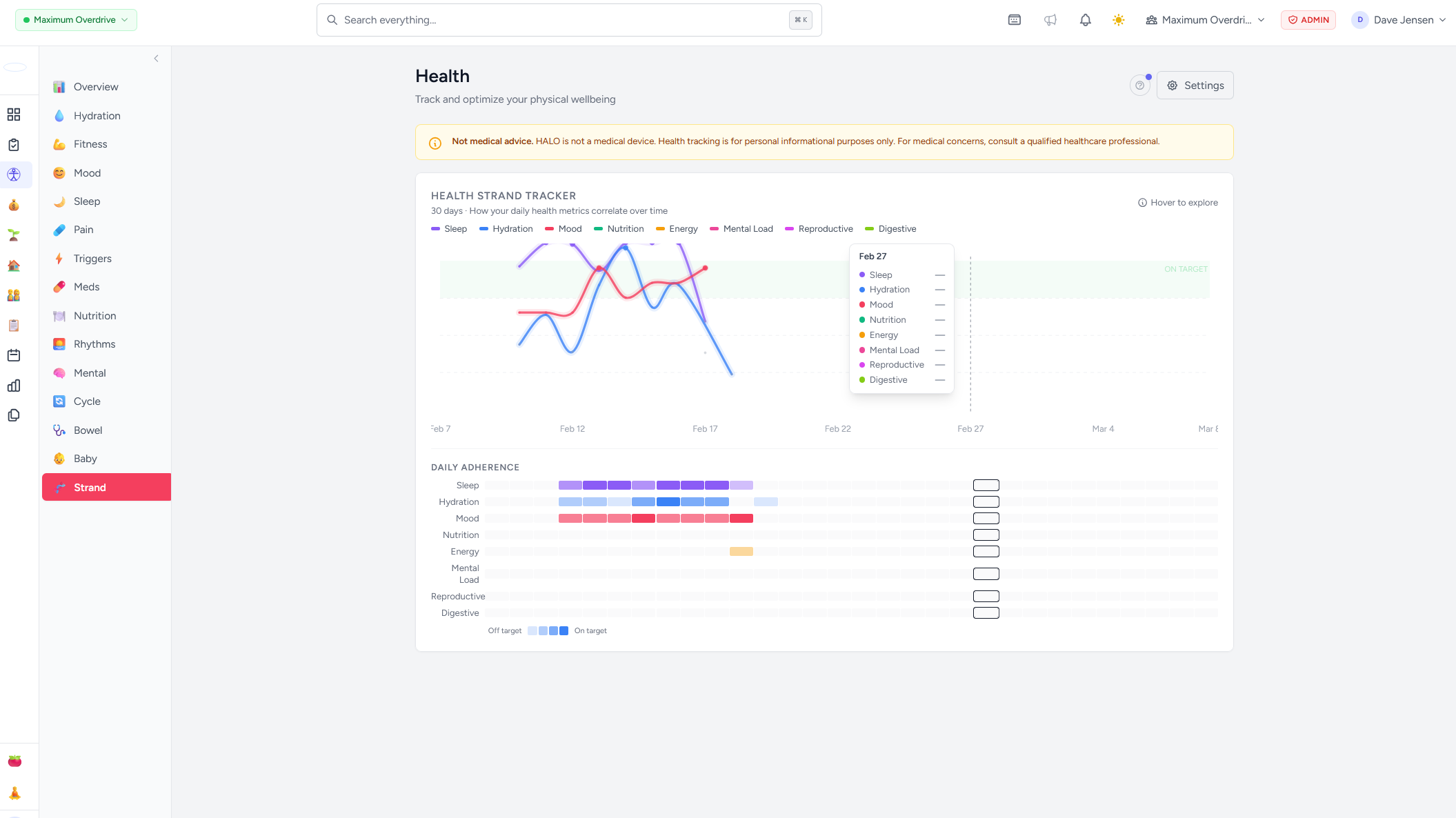
Task: Click the ADMIN badge button
Action: click(x=1308, y=20)
